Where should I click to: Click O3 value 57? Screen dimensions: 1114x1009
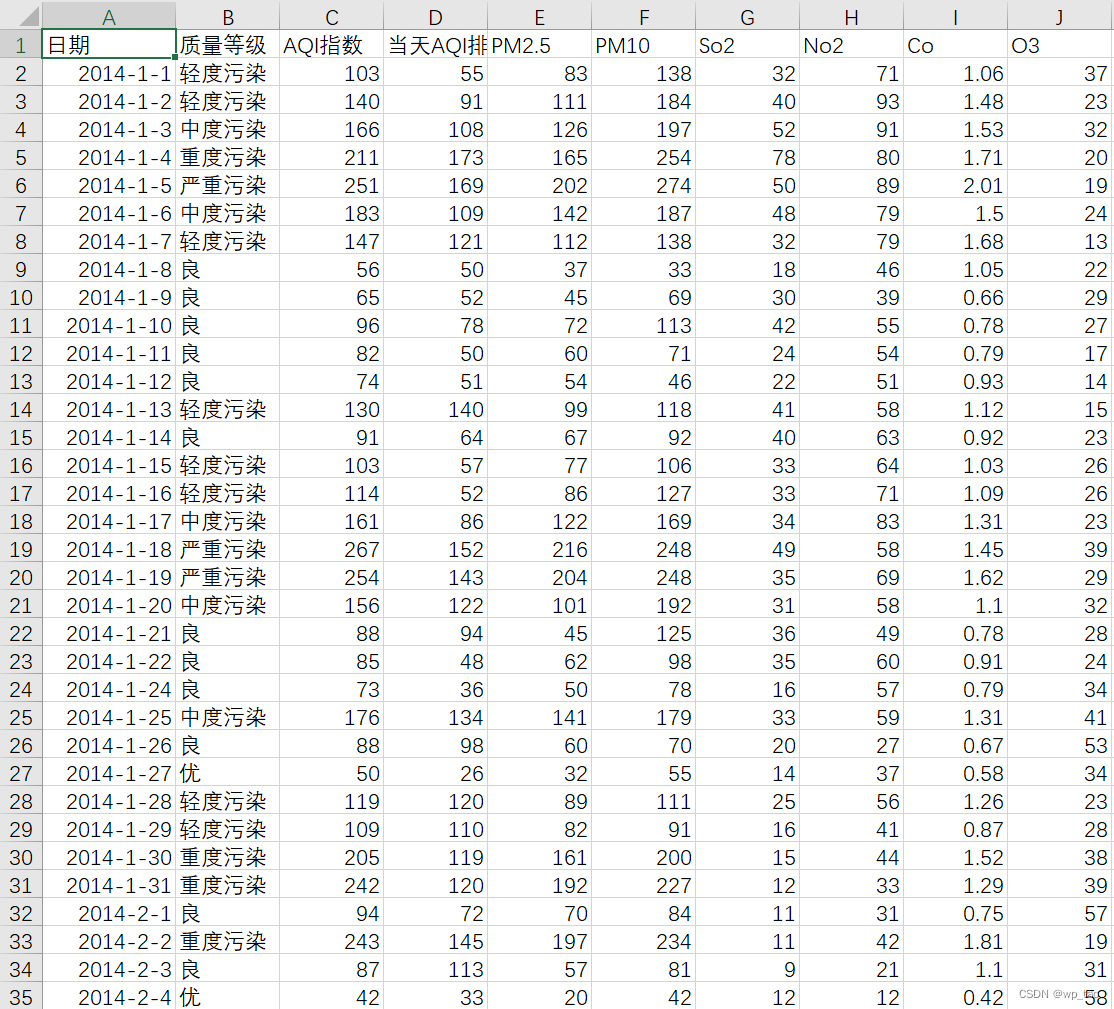1060,913
